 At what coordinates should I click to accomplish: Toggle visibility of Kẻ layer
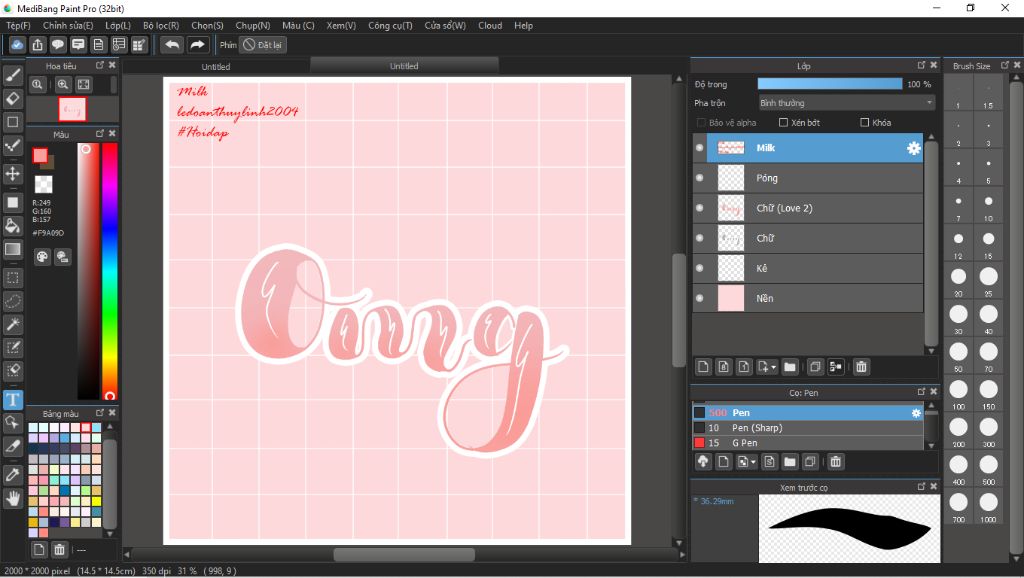699,268
